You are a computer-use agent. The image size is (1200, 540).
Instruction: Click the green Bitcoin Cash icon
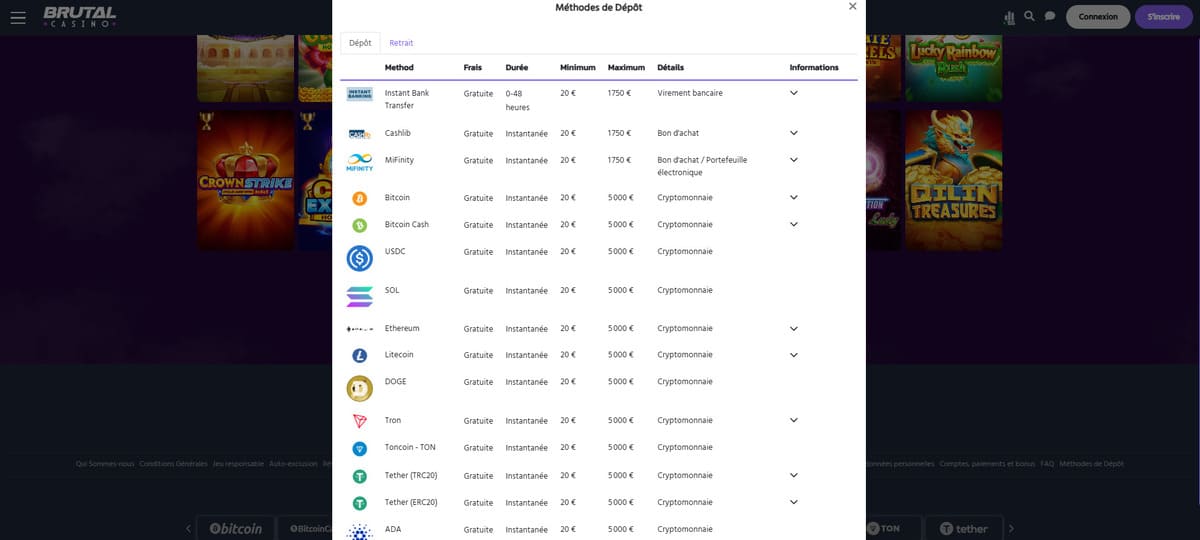360,226
